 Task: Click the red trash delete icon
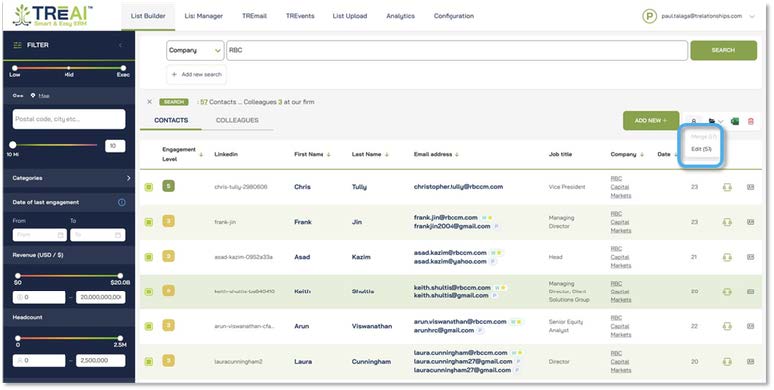pos(751,121)
